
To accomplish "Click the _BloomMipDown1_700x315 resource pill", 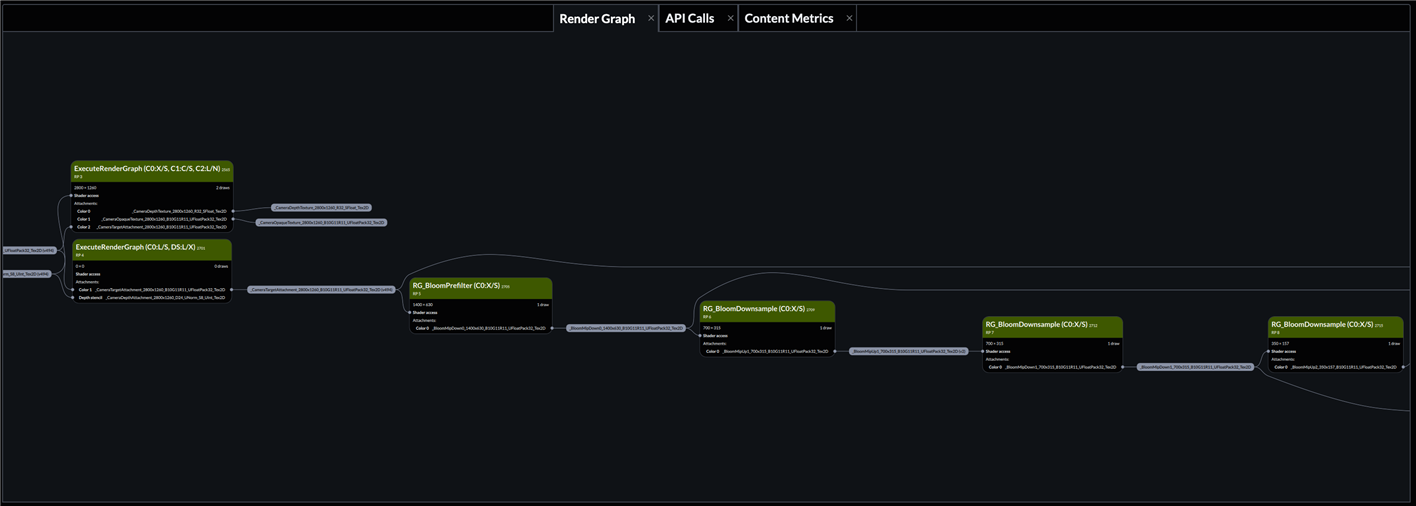I will (1194, 367).
